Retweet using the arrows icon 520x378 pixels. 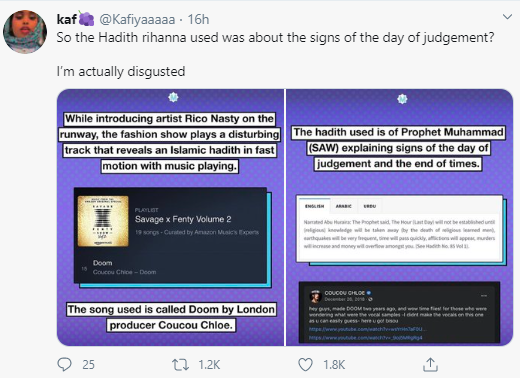[180, 365]
